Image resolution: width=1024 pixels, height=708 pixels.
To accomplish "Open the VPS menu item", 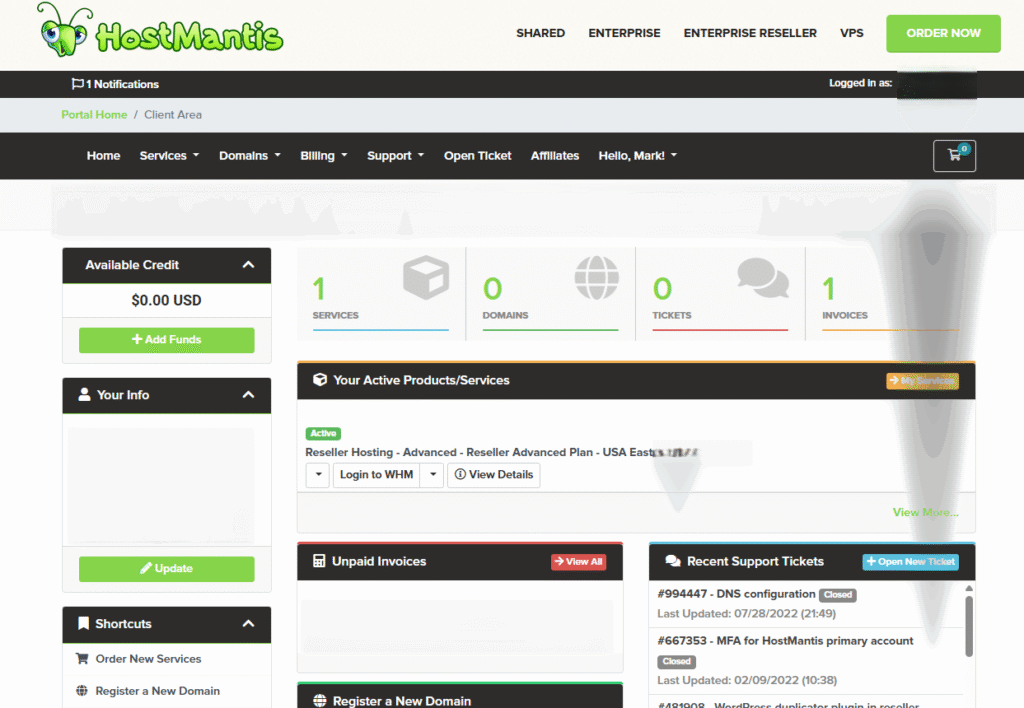I will [x=852, y=33].
